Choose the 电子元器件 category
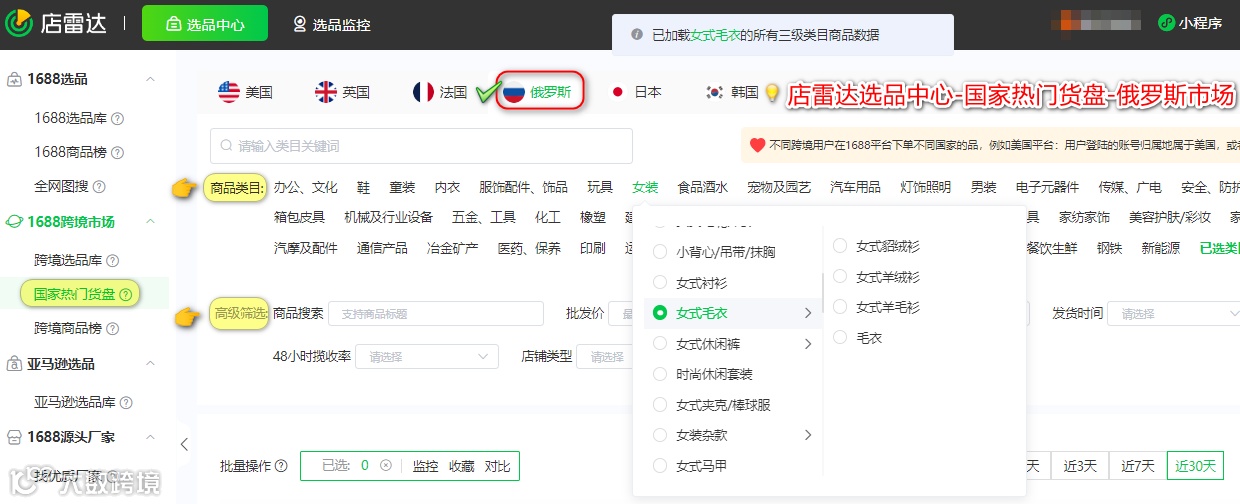 (x=1047, y=187)
